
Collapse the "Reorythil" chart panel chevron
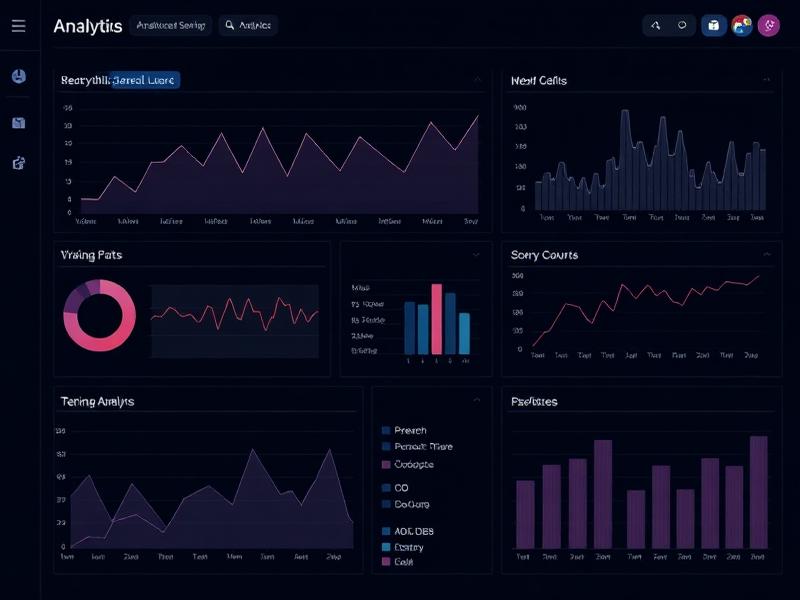(x=477, y=80)
